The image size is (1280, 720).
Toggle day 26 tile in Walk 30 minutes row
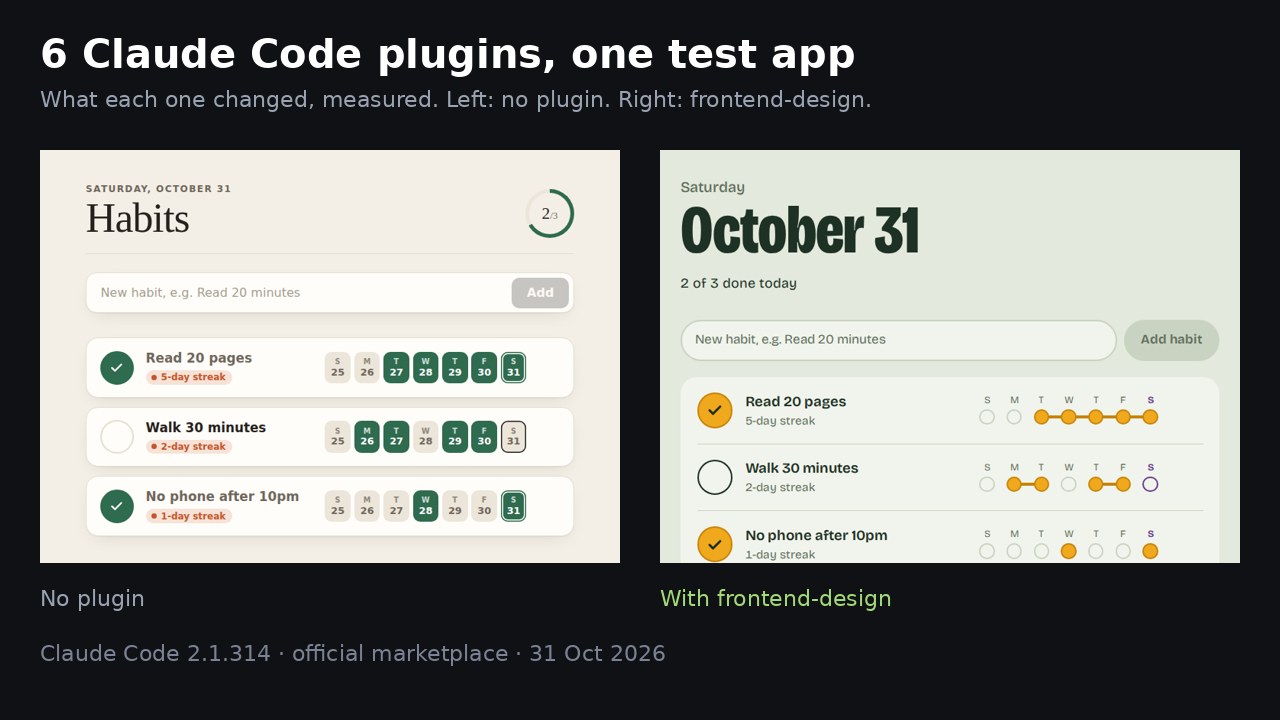(367, 437)
